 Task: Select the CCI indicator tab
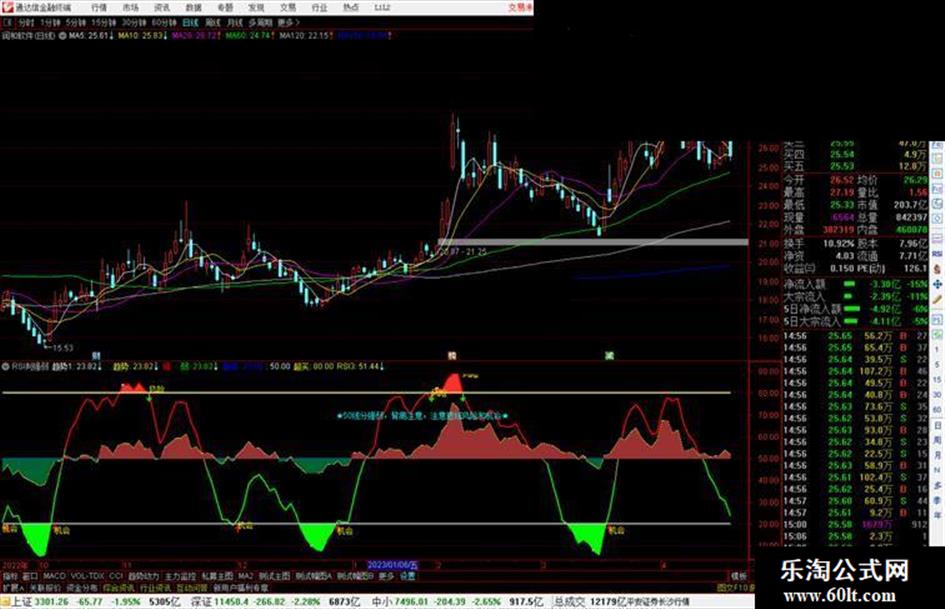[116, 576]
